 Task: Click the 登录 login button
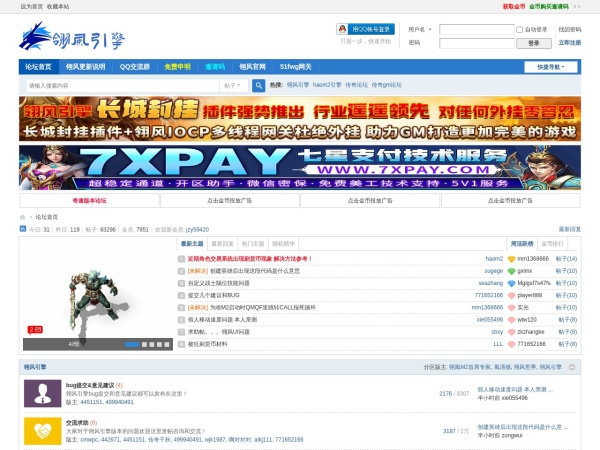click(x=534, y=43)
